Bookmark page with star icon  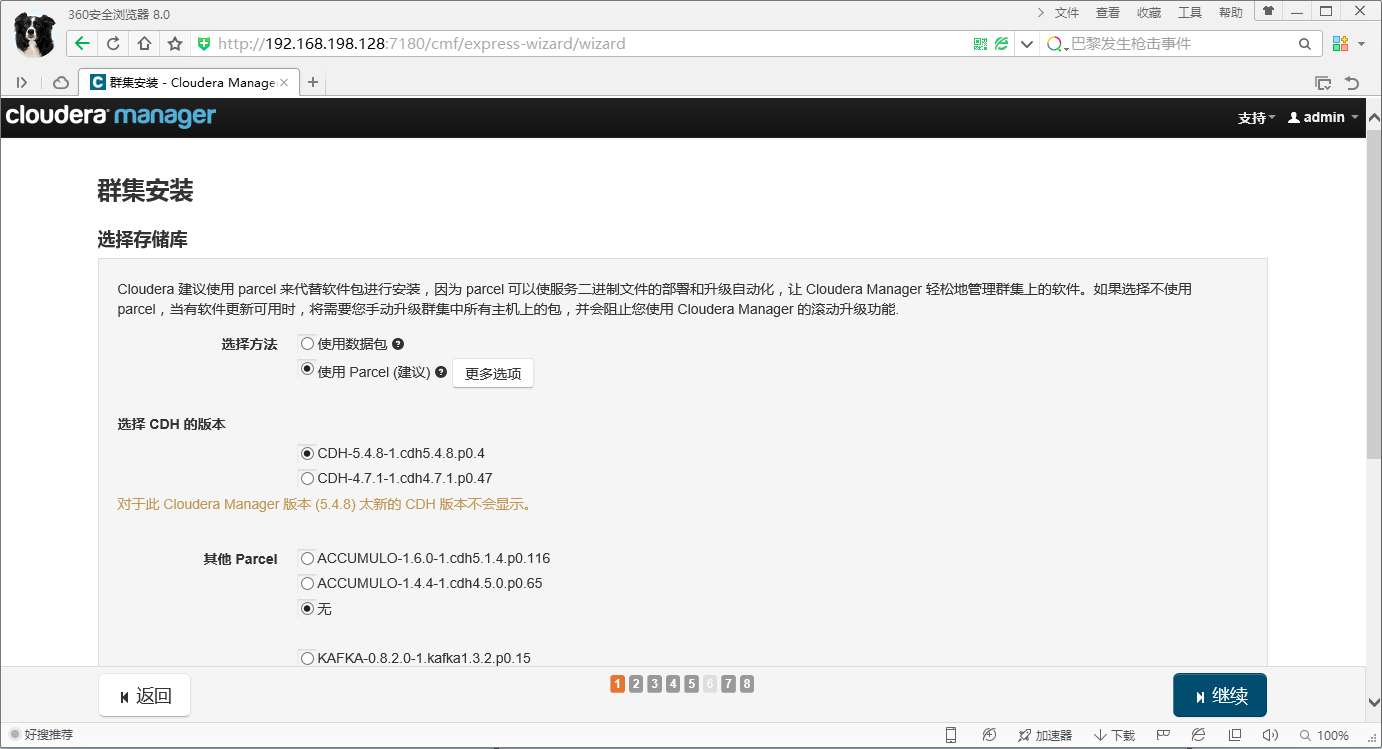pos(175,44)
